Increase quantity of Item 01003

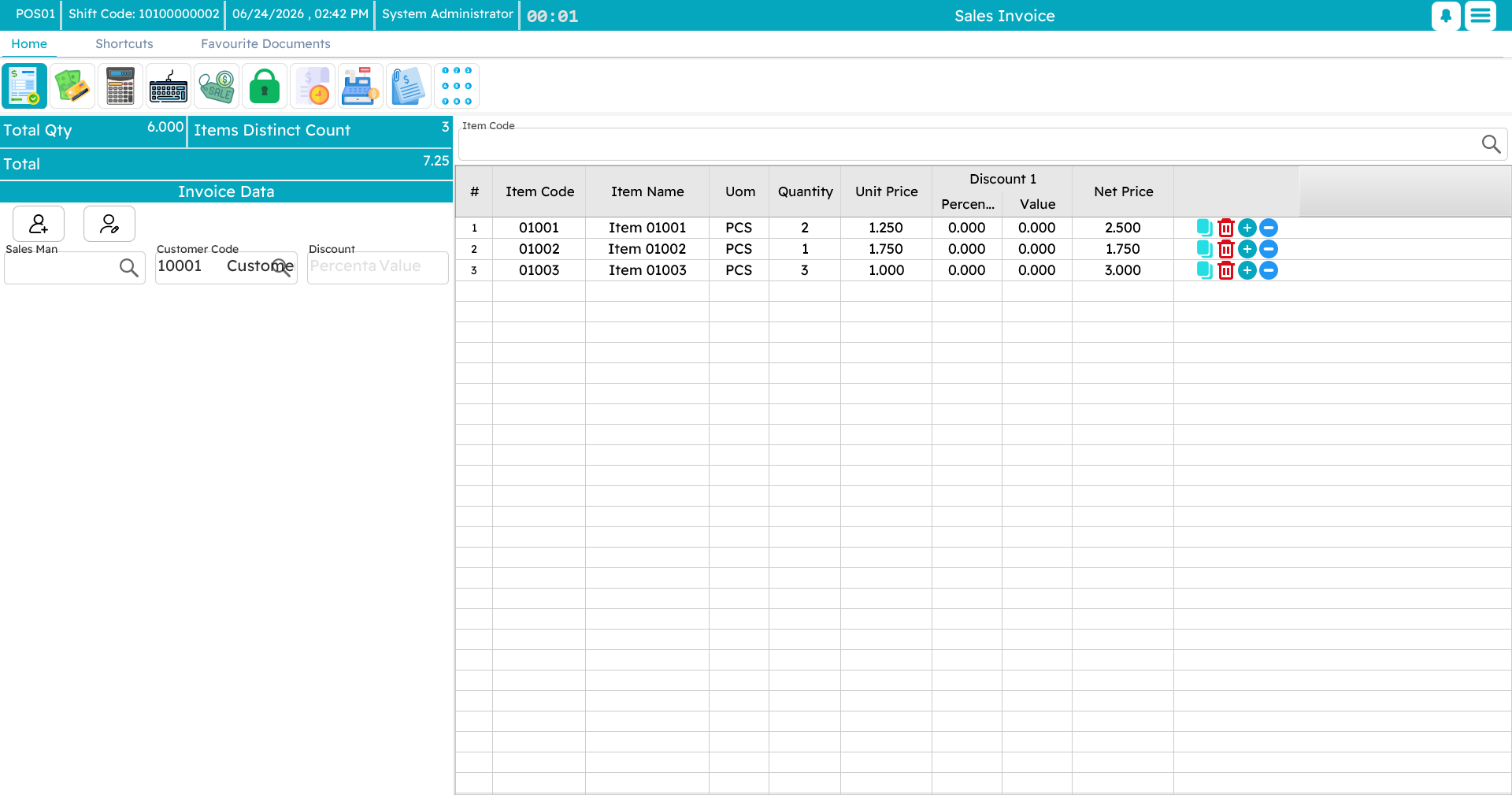[1247, 270]
